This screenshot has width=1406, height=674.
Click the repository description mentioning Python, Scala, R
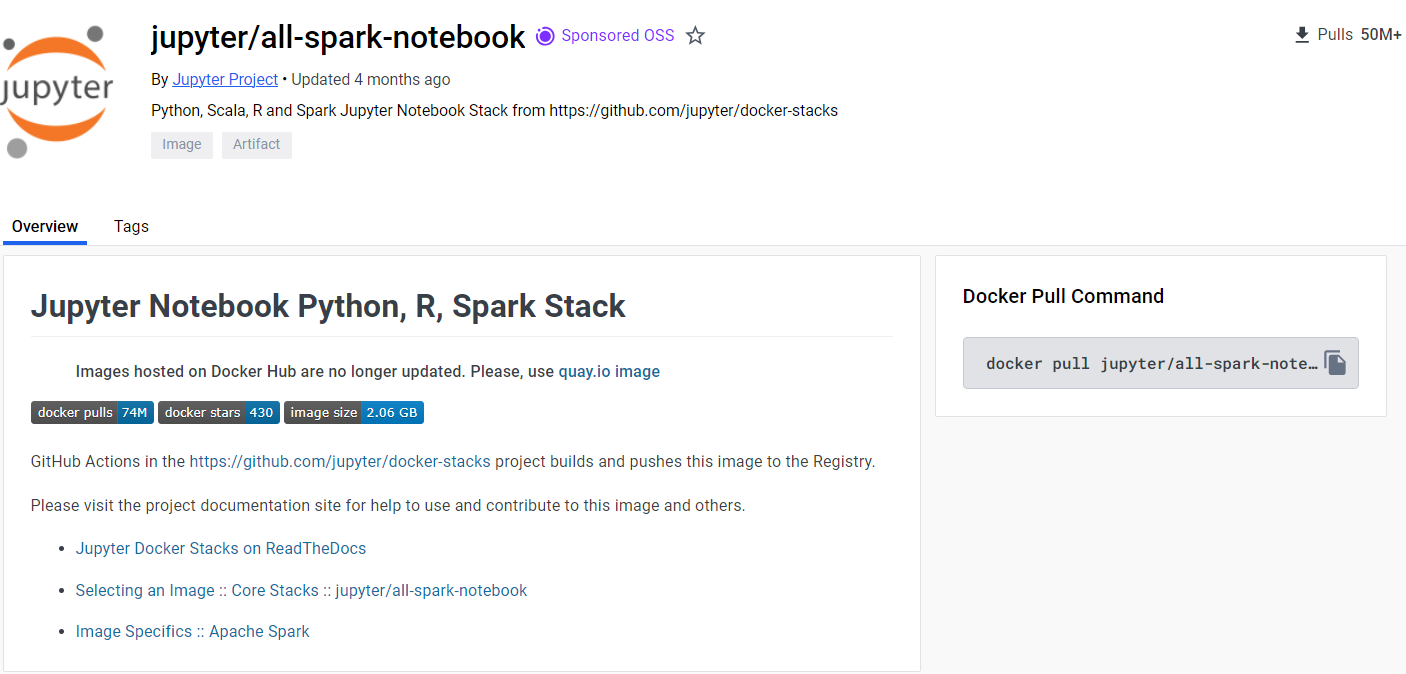[494, 110]
